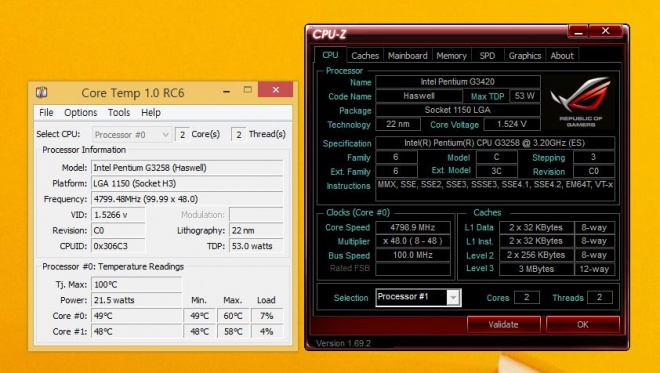Click the Level 2 cache value 2 x 256 KBytes

(536, 255)
